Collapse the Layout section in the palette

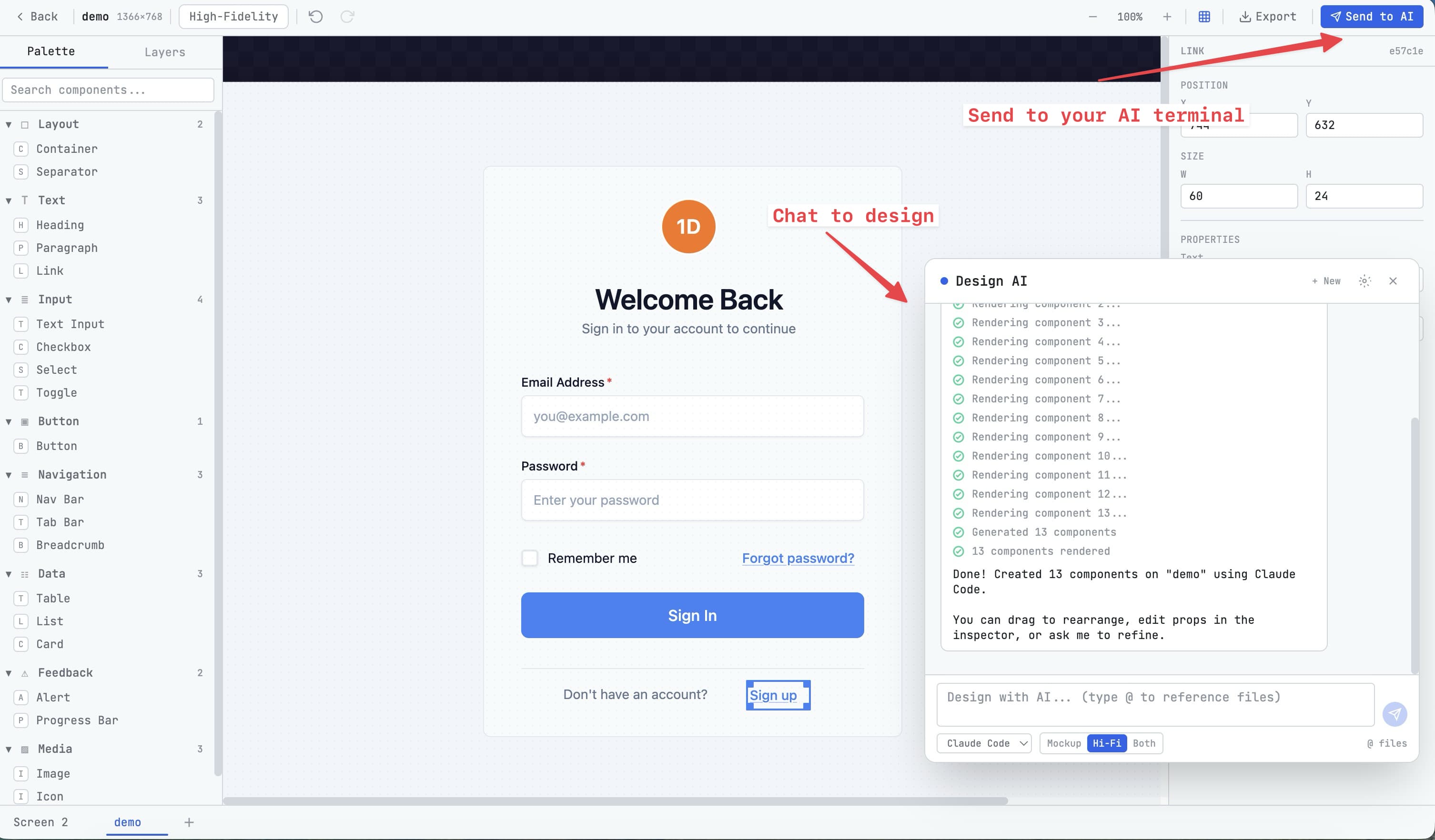pos(9,124)
